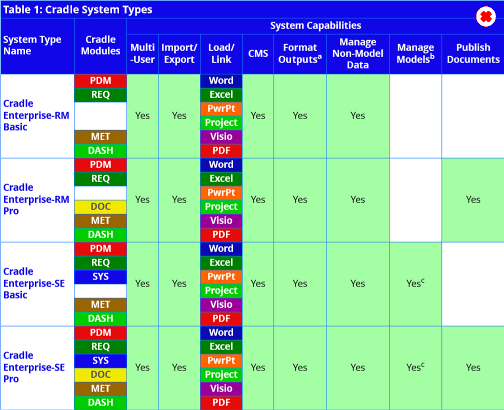Click CMS Yes in Enterprise-RM Basic row
The width and height of the screenshot is (504, 410).
click(258, 116)
